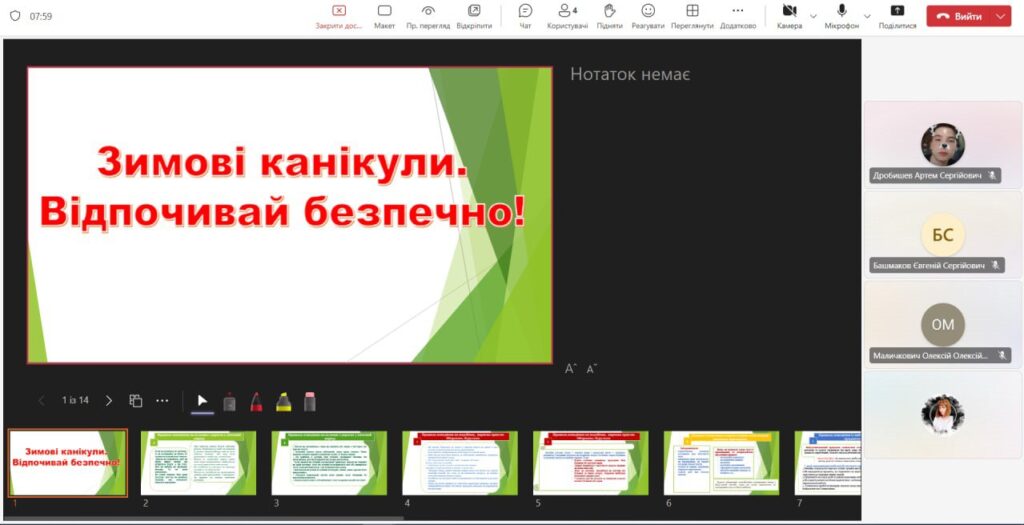Expand camera options dropdown arrow
Screen dimensions: 1024x525
pos(813,16)
